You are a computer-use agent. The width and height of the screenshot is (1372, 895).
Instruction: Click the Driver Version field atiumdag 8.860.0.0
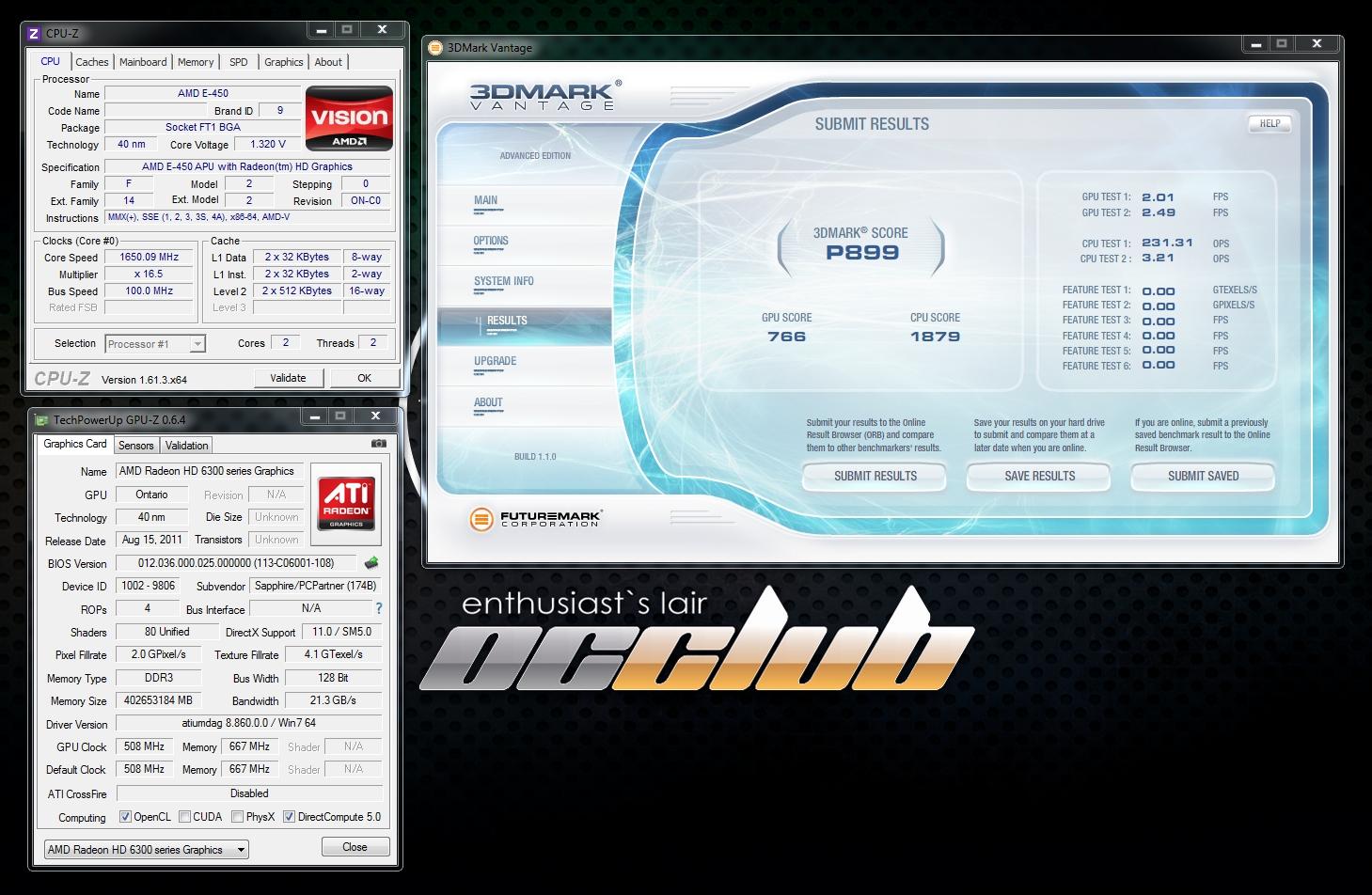pyautogui.click(x=248, y=723)
